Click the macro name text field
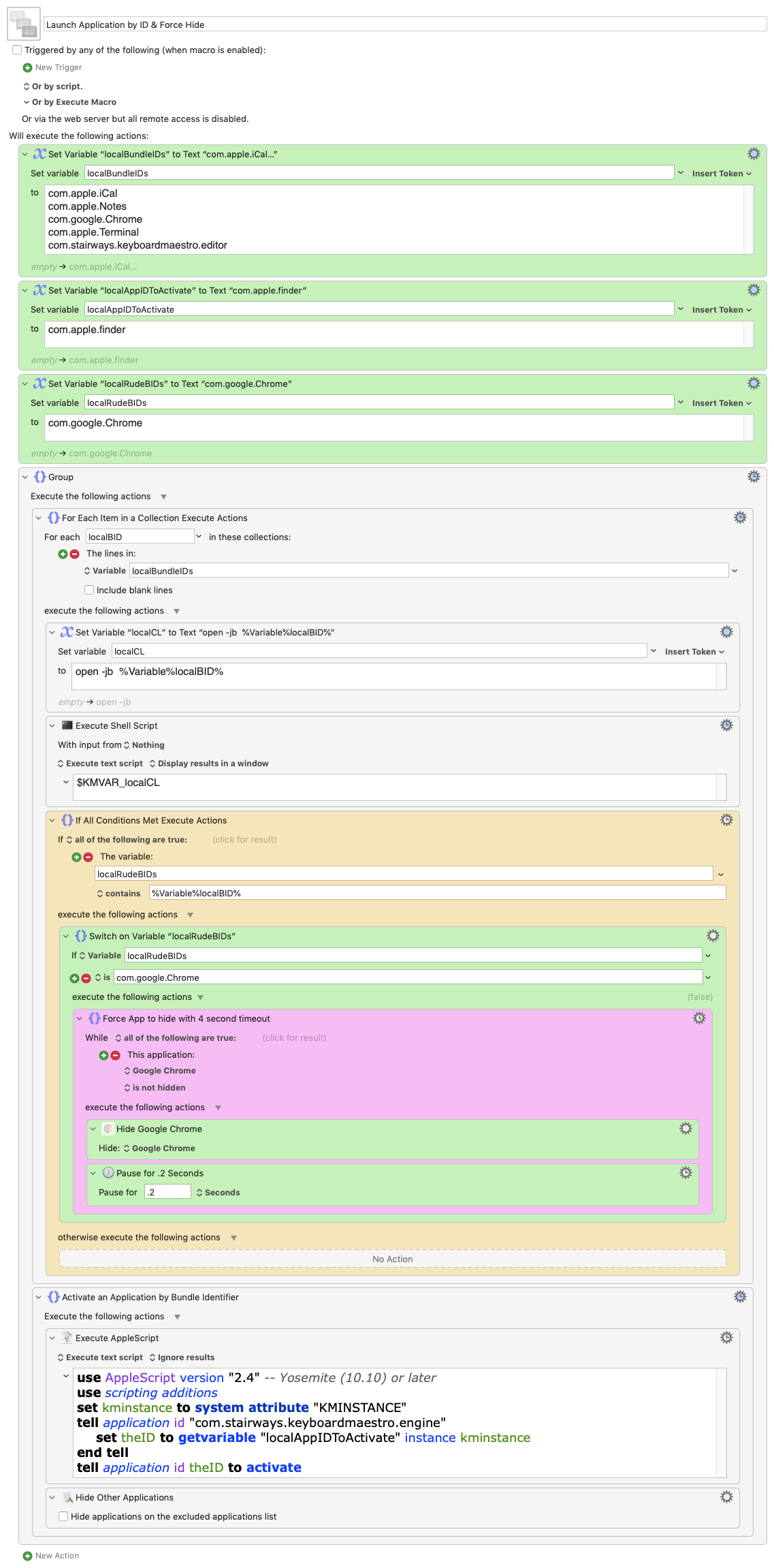The width and height of the screenshot is (774, 1568). coord(404,25)
